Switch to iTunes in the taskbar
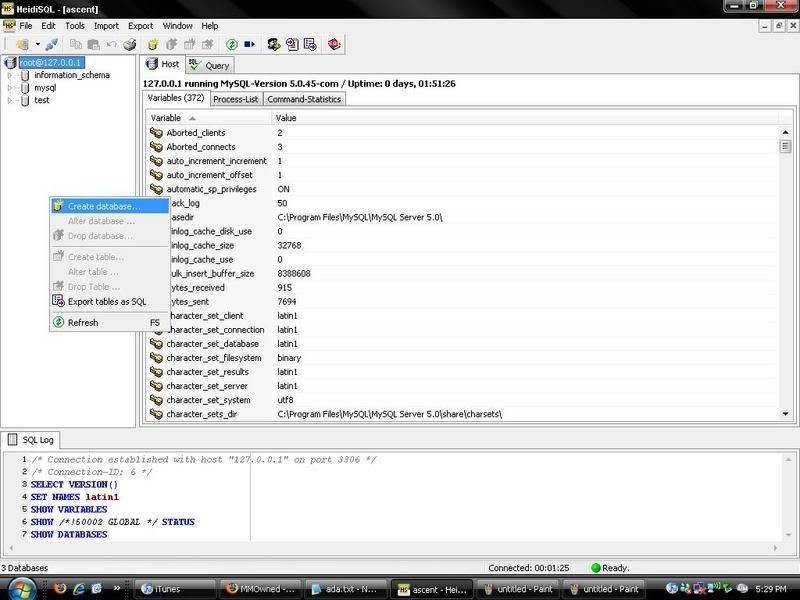Screen dimensions: 800x600 [x=173, y=589]
